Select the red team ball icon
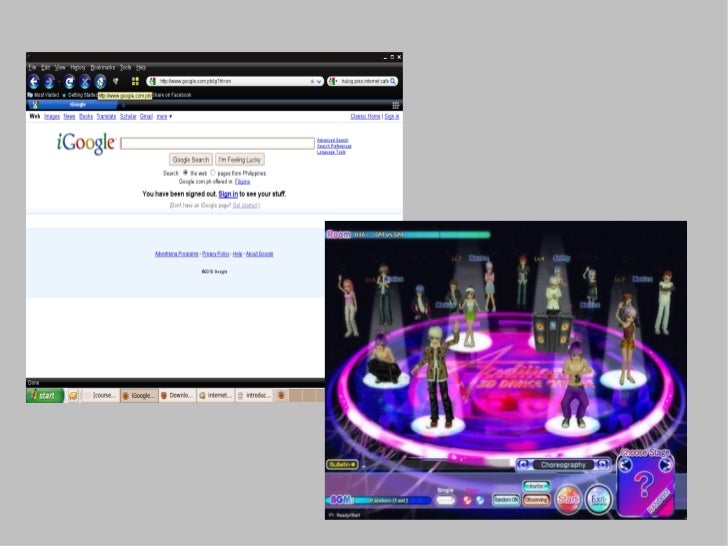 point(468,500)
